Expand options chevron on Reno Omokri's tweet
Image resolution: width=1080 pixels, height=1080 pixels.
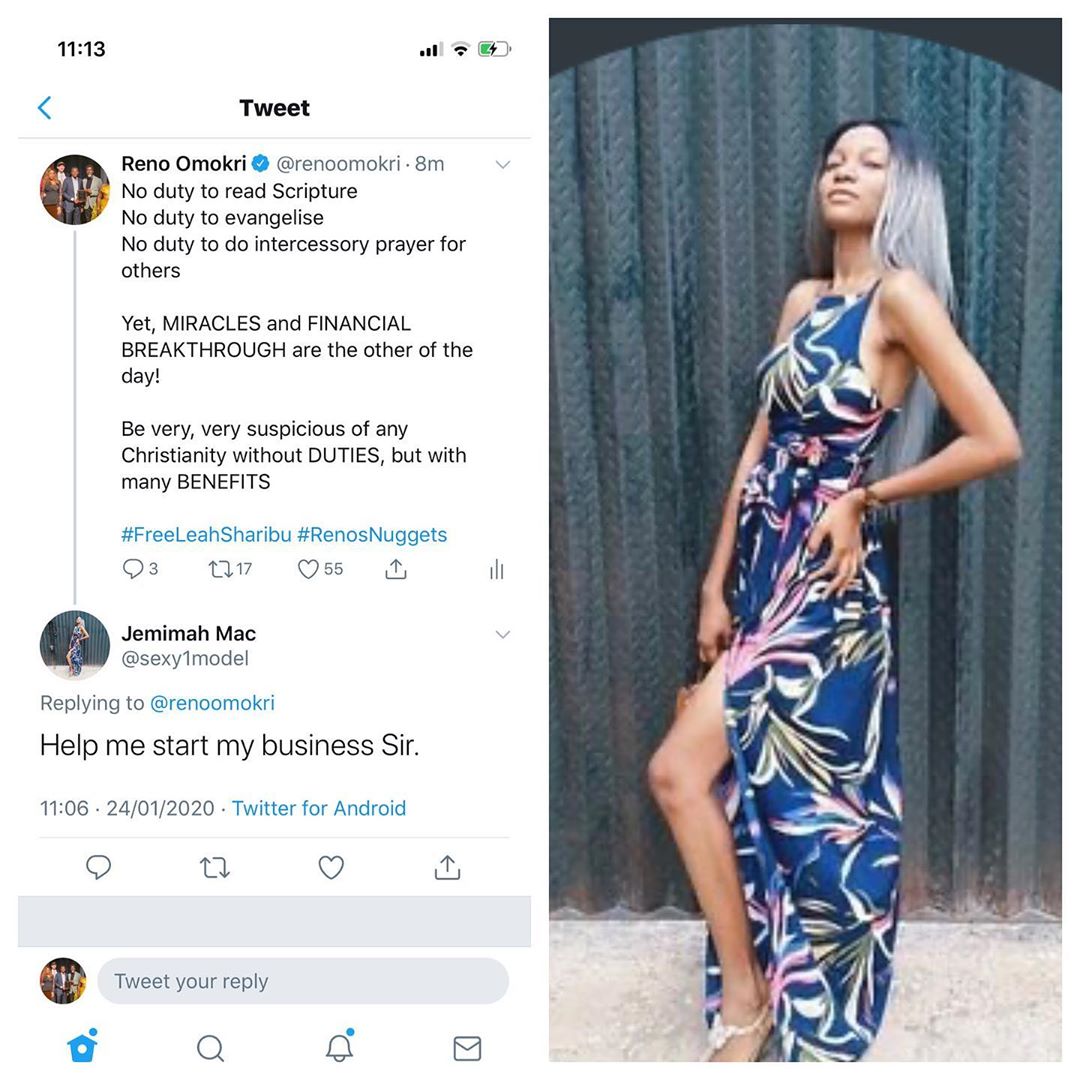pos(503,164)
